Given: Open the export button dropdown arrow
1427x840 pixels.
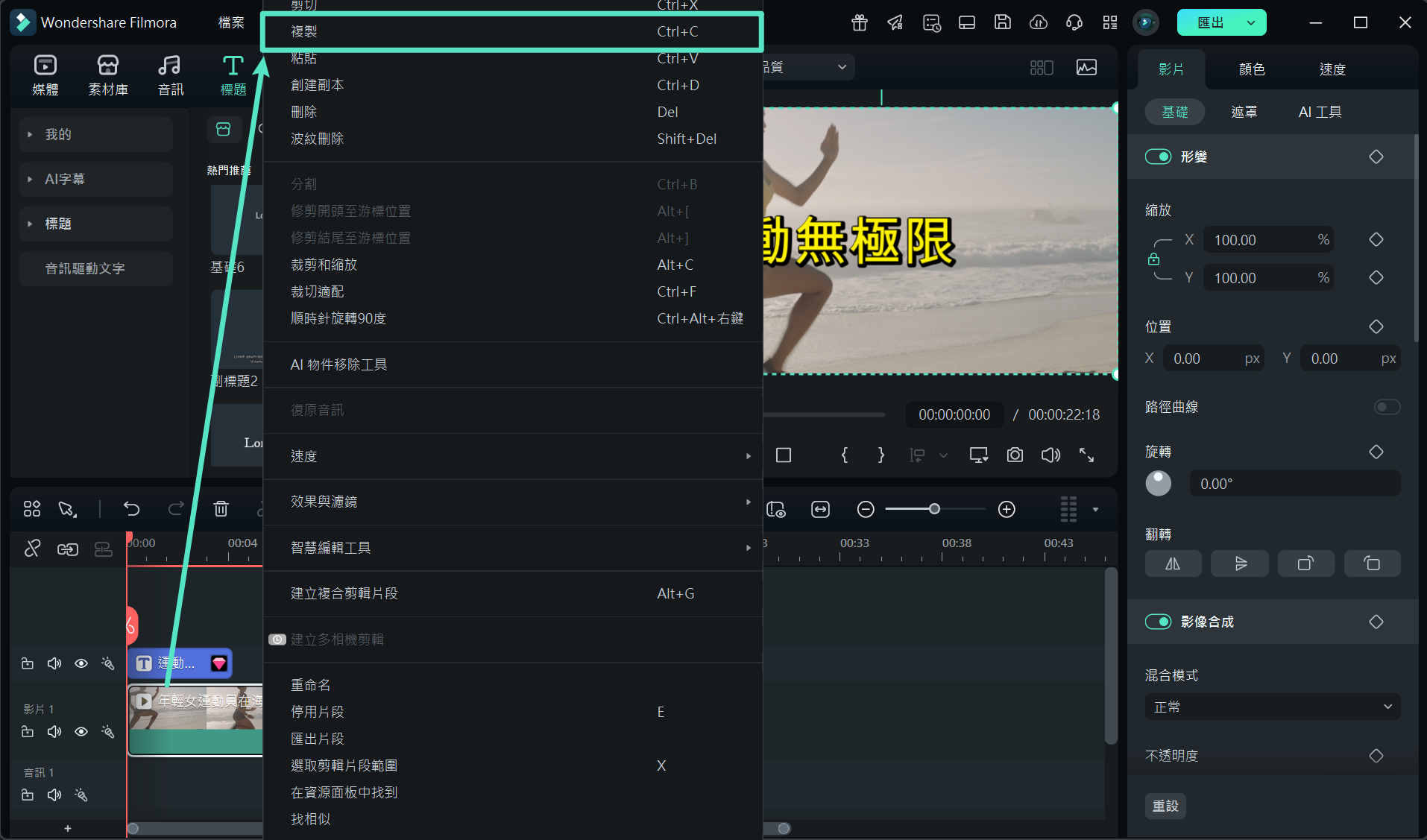Looking at the screenshot, I should [x=1251, y=22].
